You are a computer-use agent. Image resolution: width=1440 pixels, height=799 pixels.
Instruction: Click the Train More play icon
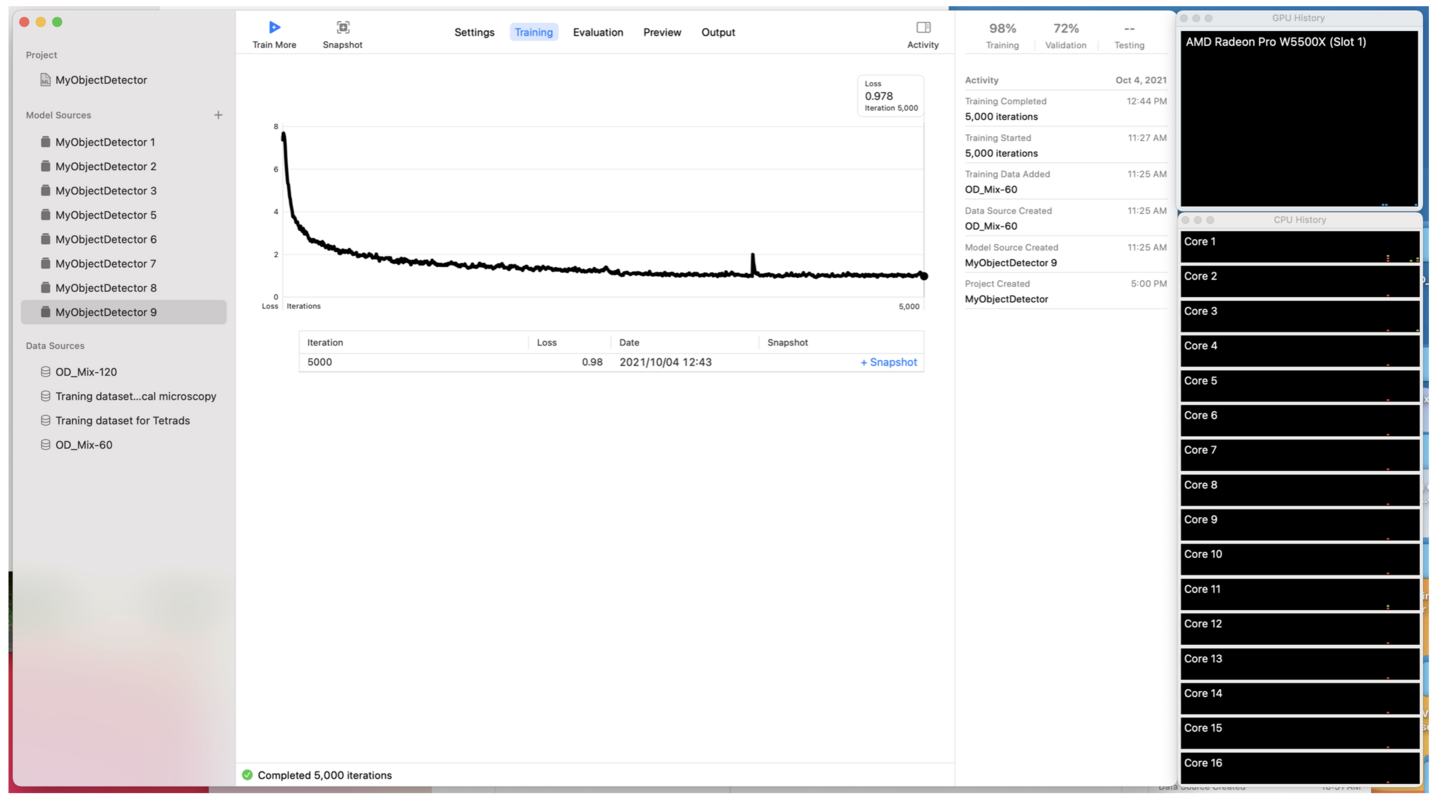(274, 28)
